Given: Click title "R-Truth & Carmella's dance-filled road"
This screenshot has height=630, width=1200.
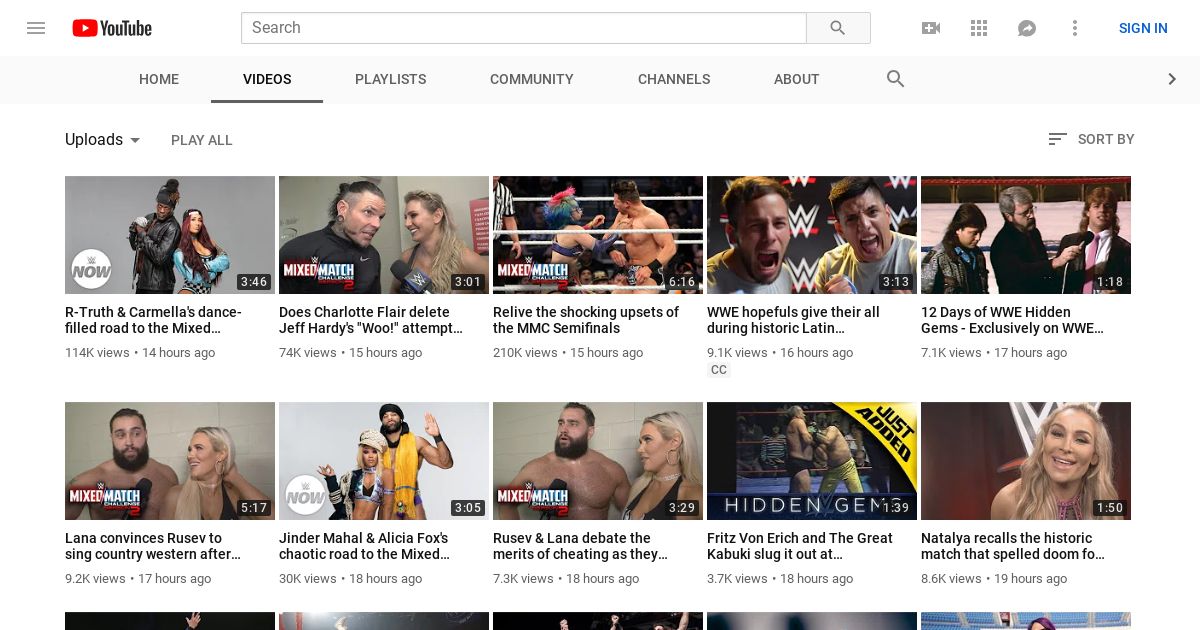Looking at the screenshot, I should coord(153,320).
